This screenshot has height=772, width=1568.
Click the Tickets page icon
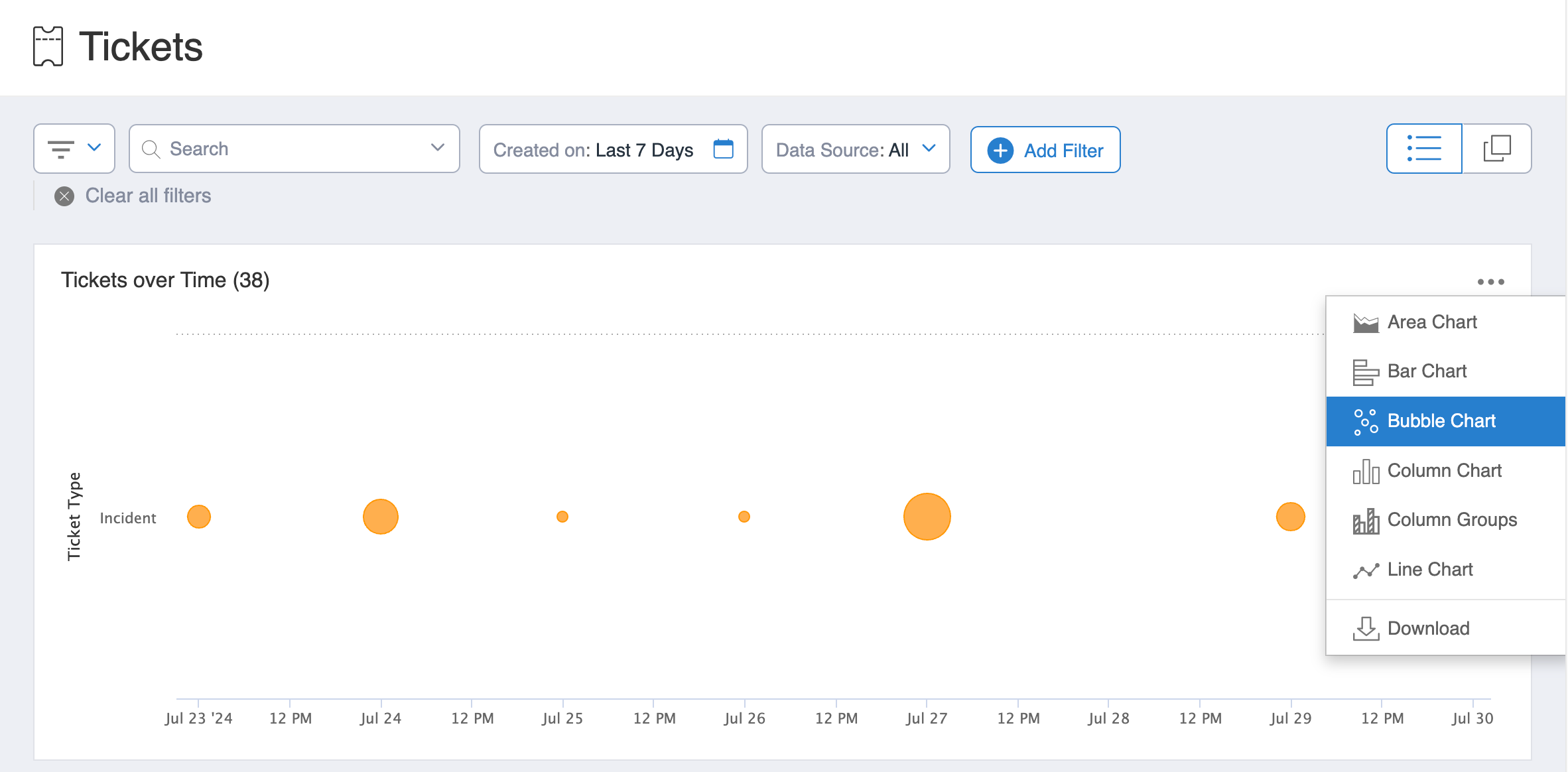48,46
